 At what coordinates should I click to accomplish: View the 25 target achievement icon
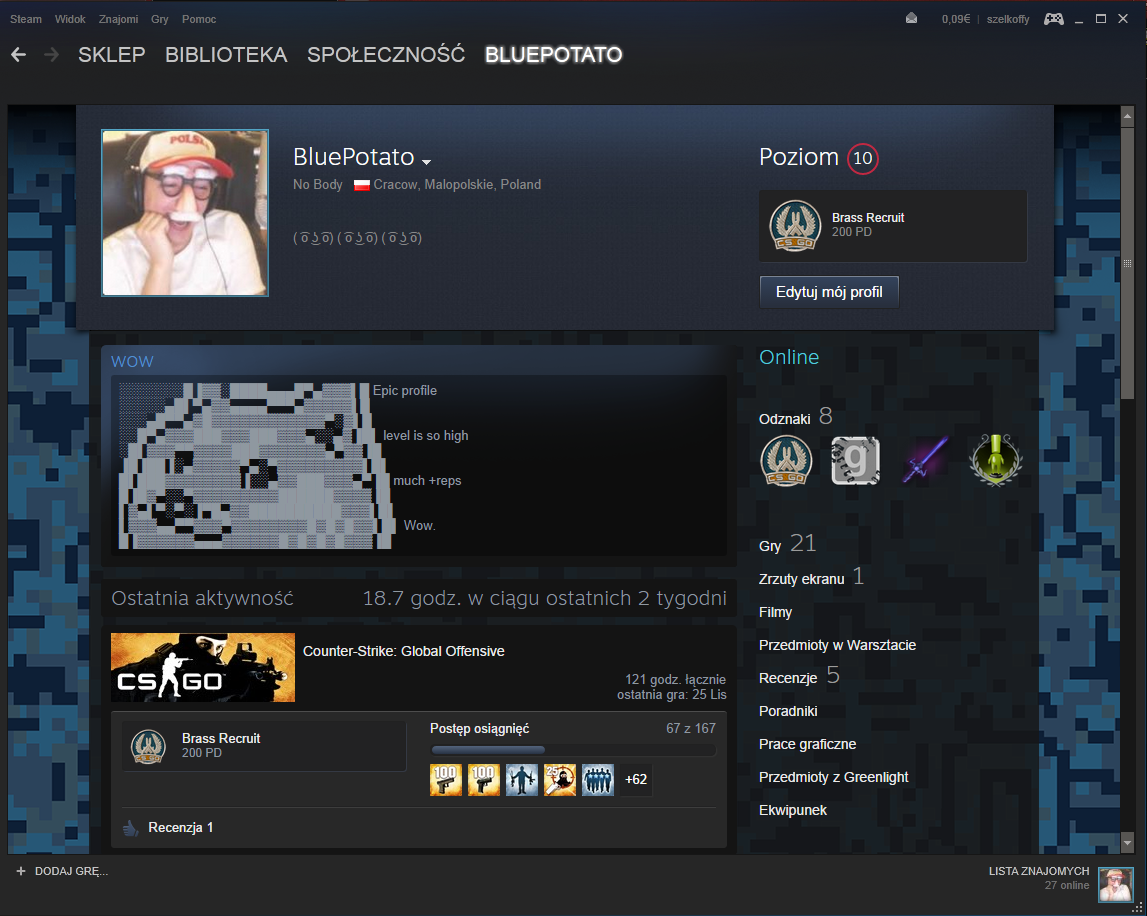pyautogui.click(x=560, y=780)
